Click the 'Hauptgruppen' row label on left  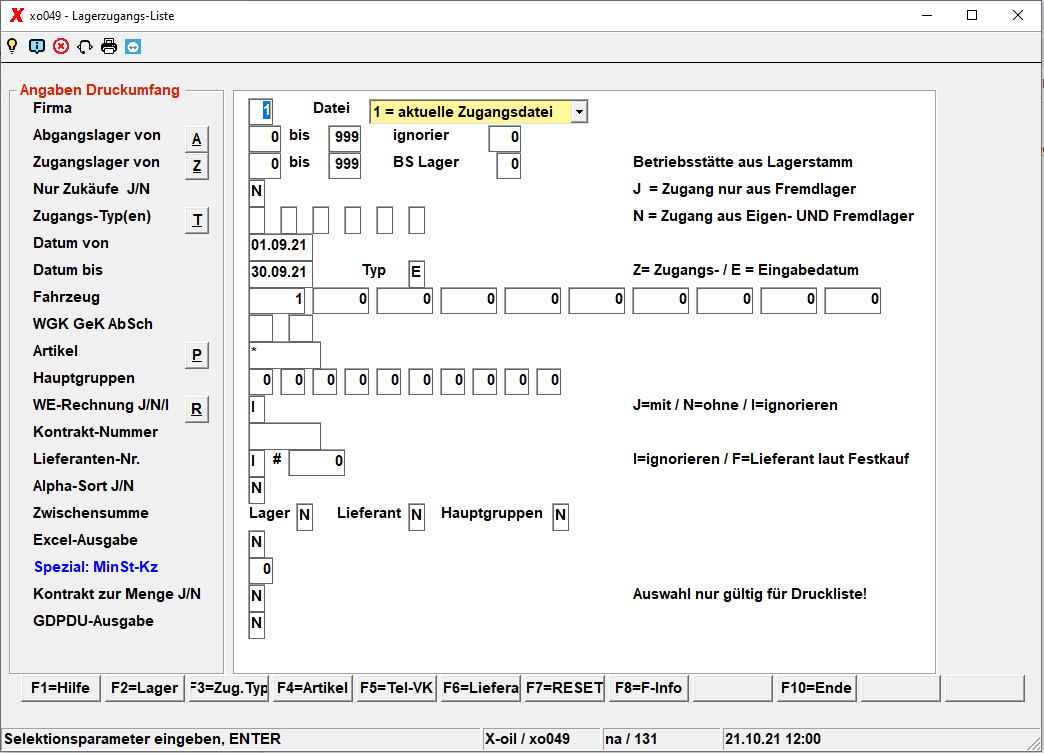(x=84, y=378)
